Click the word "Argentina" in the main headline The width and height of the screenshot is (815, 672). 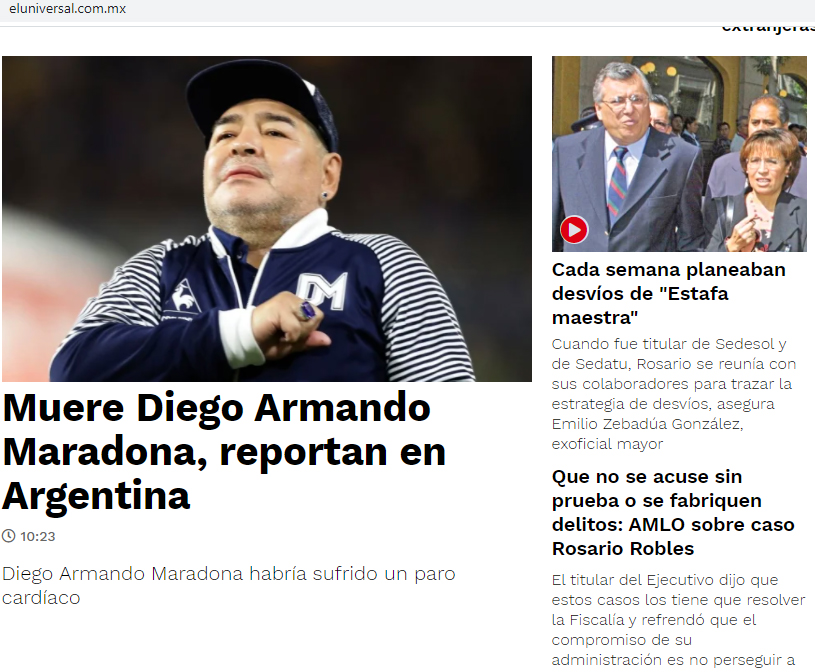96,496
